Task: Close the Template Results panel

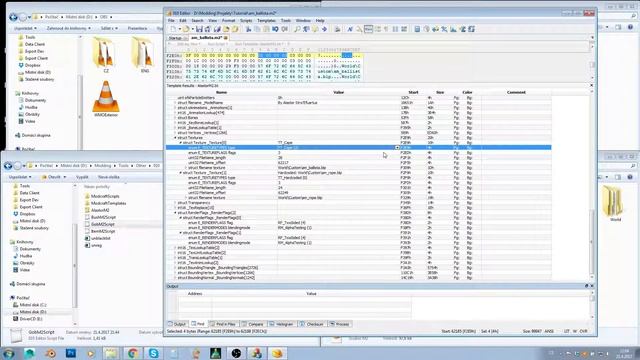Action: (x=591, y=86)
